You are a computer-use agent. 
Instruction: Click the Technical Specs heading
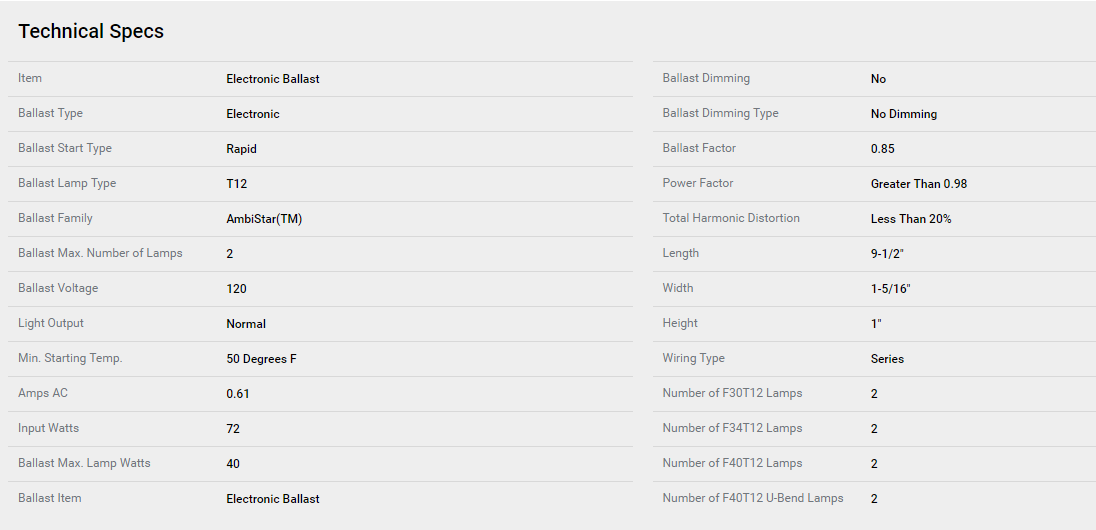[91, 31]
